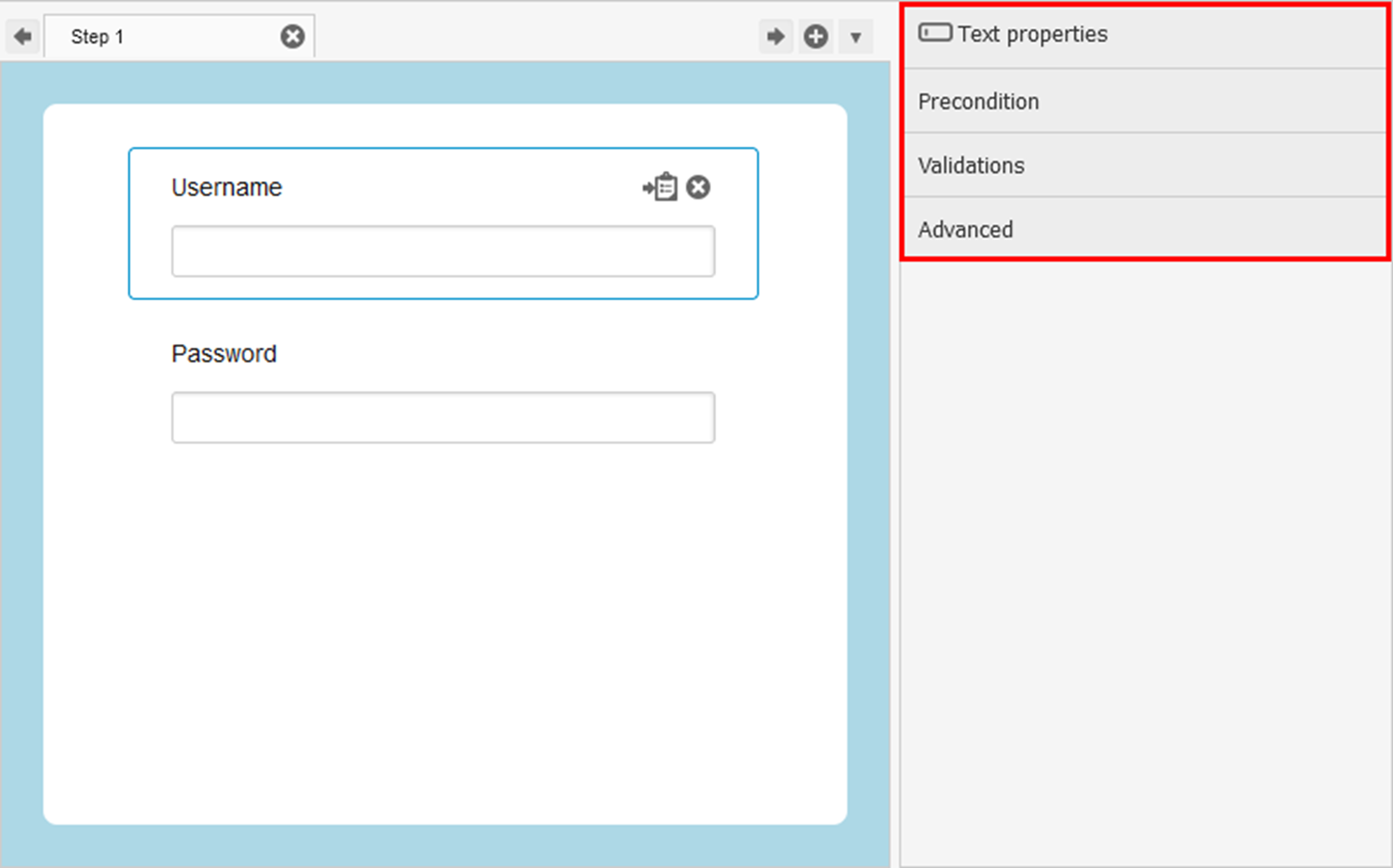
Task: Expand the Validations section
Action: (x=1145, y=165)
